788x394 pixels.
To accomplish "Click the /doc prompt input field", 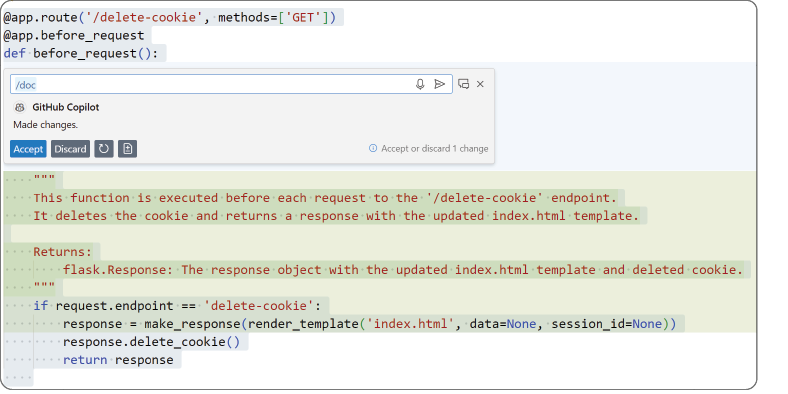I will [x=231, y=84].
